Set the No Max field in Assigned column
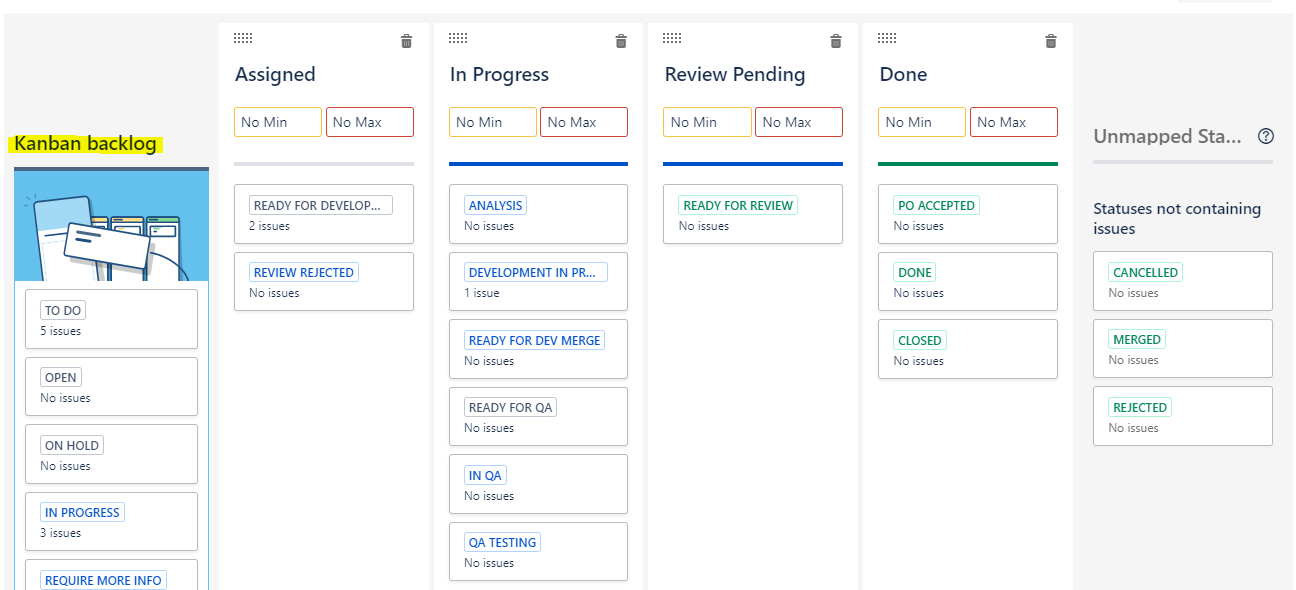This screenshot has width=1296, height=590. [x=370, y=122]
